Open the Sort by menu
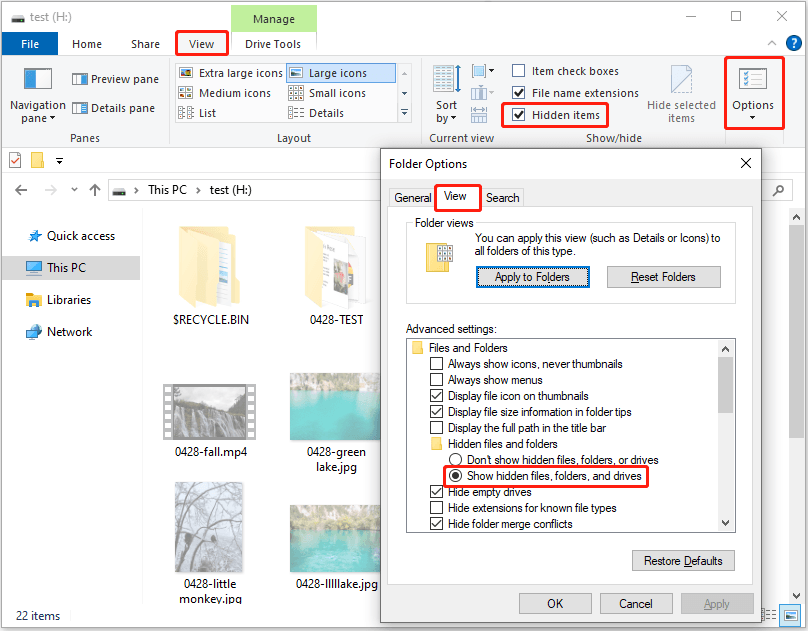Screen dimensions: 808x631 tap(446, 94)
